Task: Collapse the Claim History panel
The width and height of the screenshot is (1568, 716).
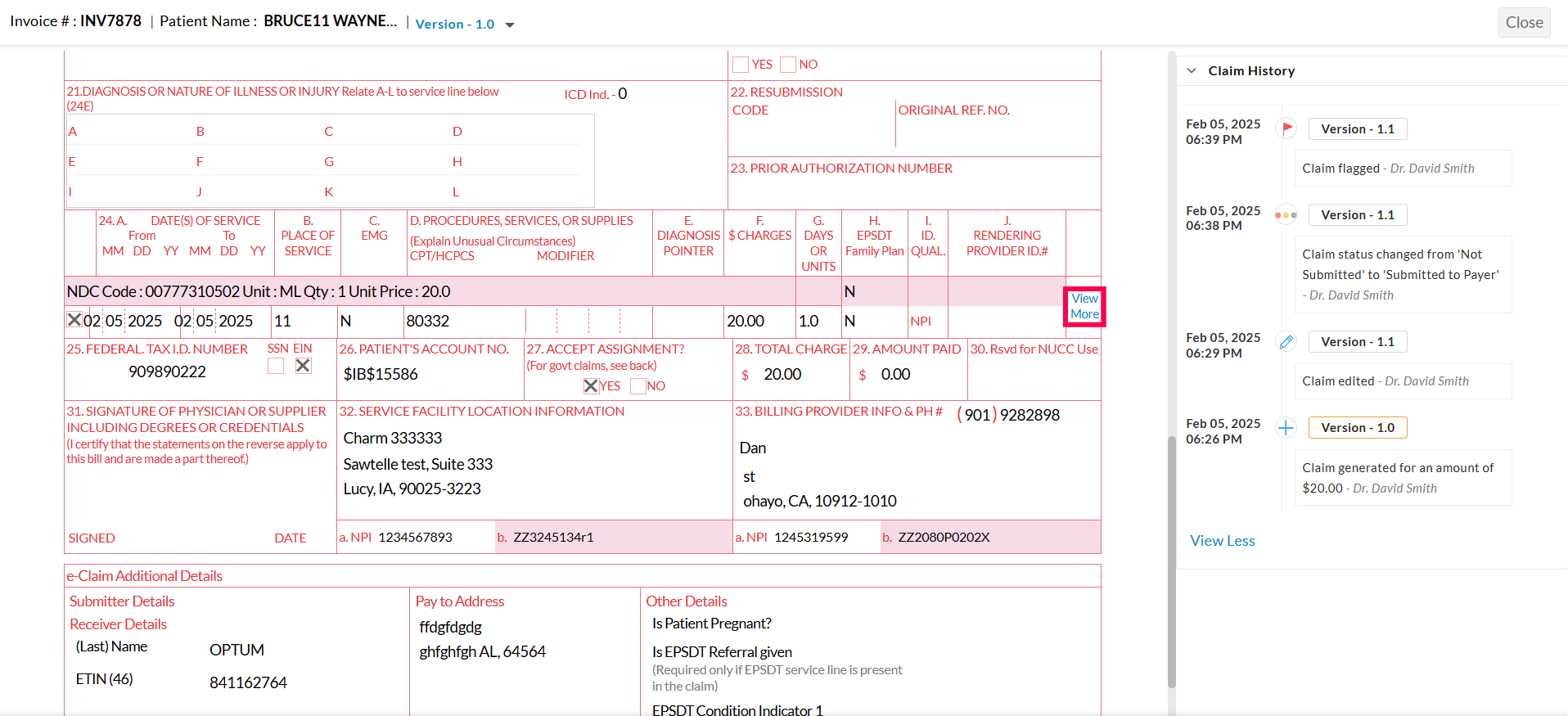Action: tap(1192, 71)
